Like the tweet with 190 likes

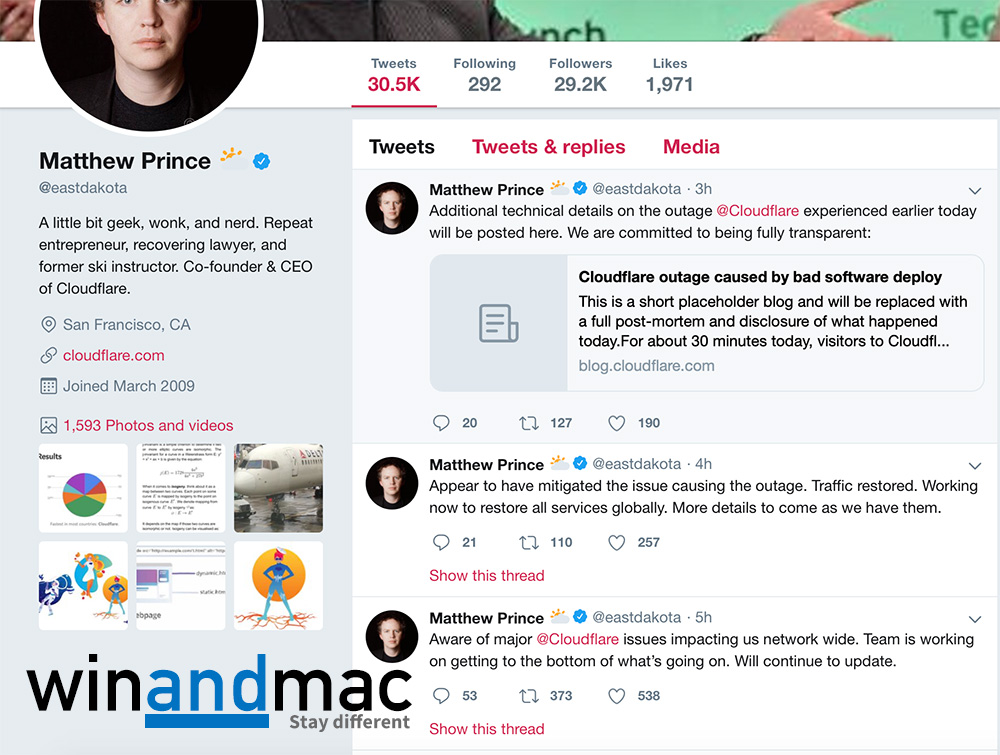[x=616, y=423]
